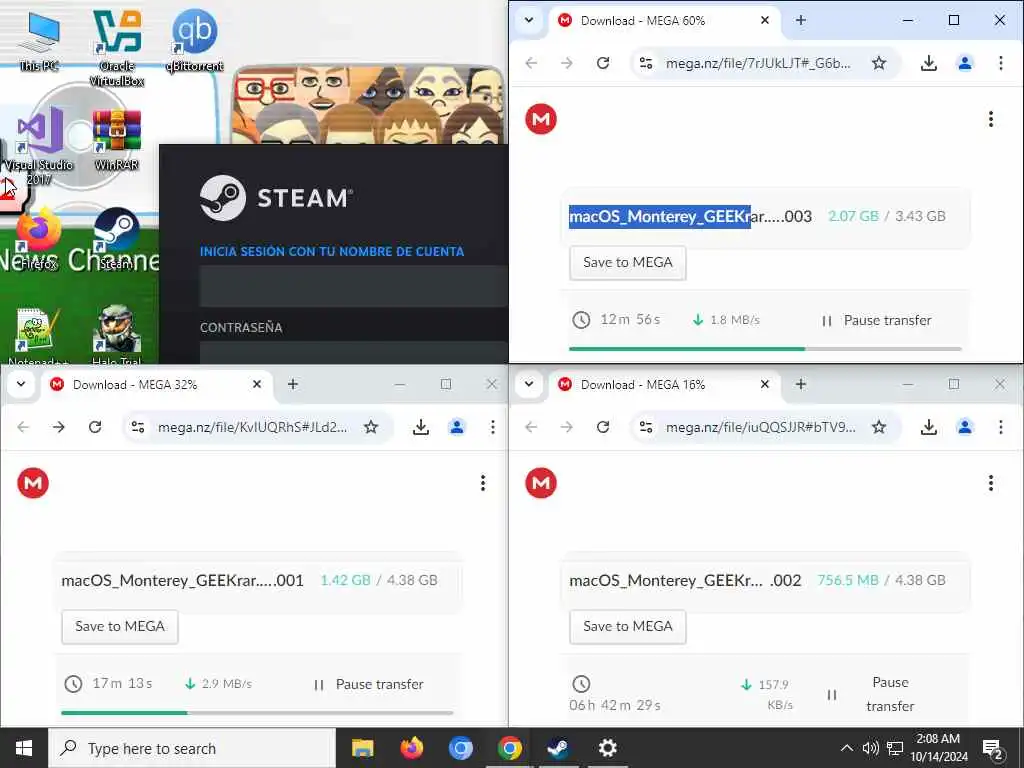
Task: Open Chrome three-dot menu in MEGA 60% window
Action: tap(1000, 63)
